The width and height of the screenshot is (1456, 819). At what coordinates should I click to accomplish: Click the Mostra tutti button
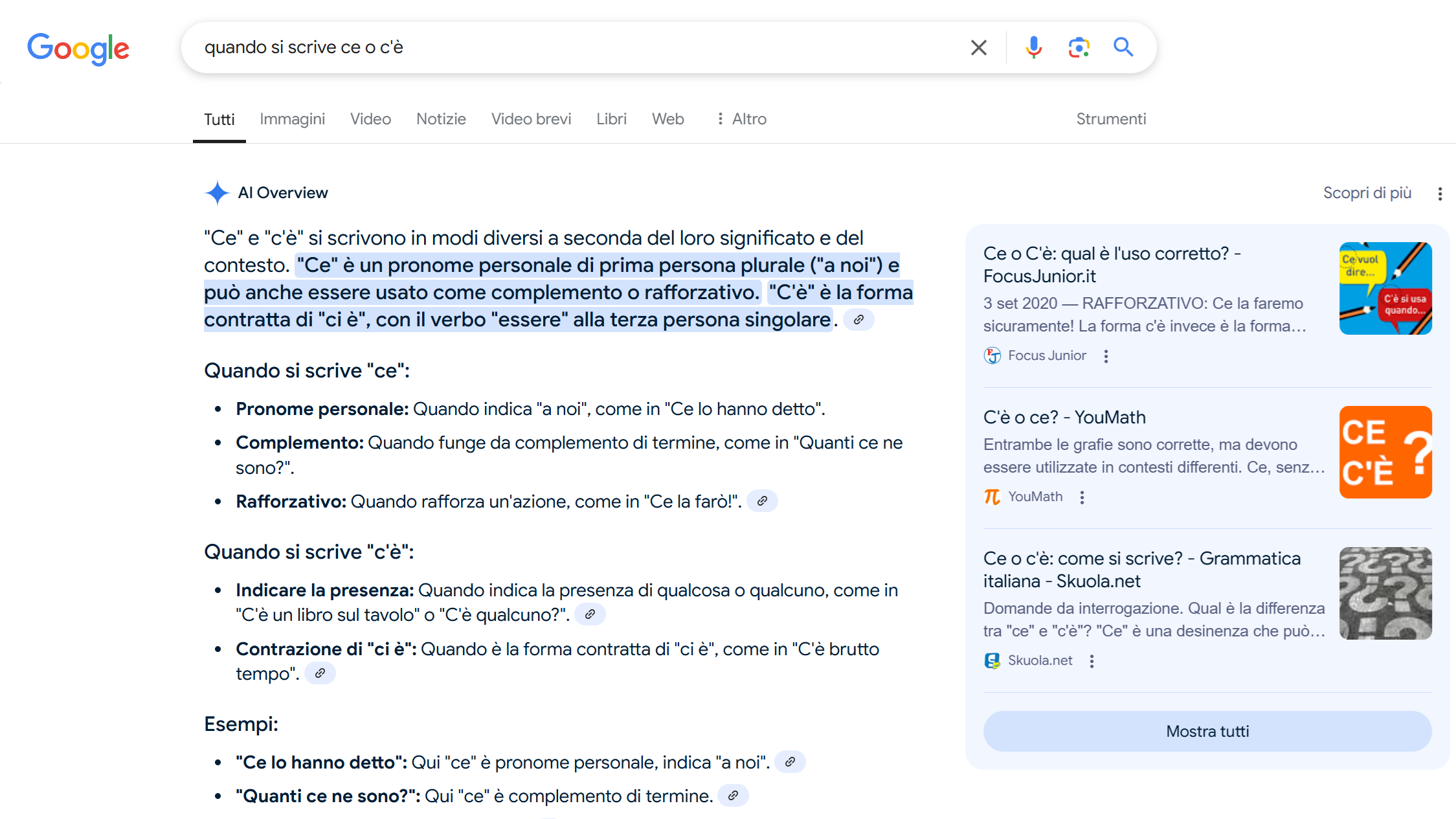(1207, 732)
